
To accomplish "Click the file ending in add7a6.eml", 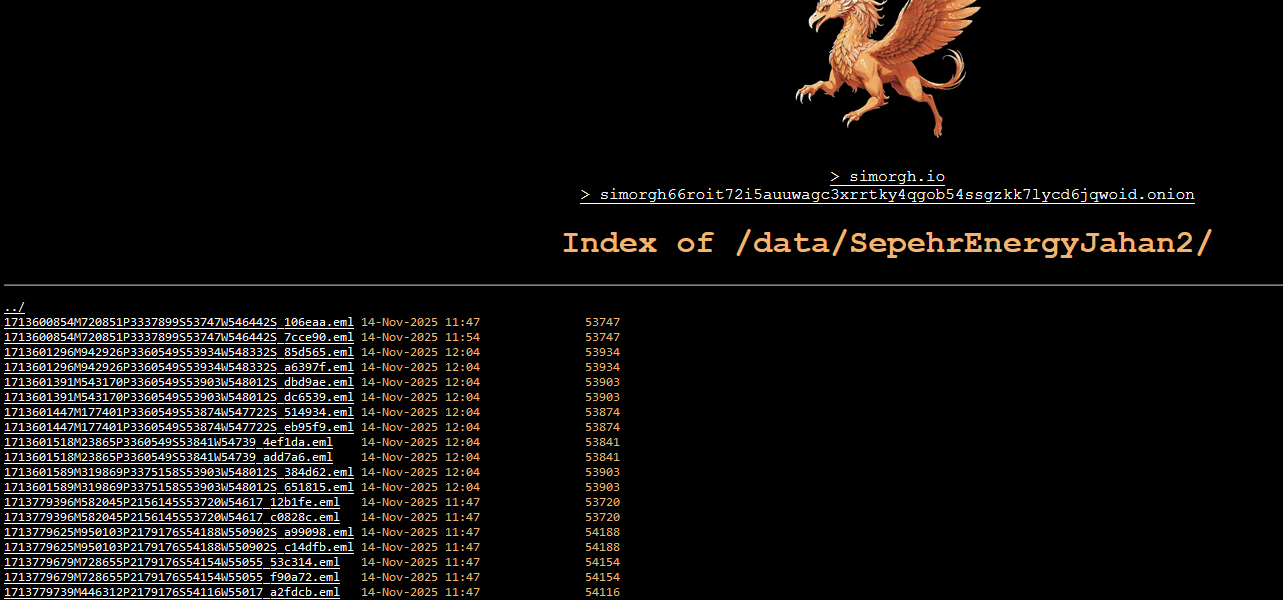I will pyautogui.click(x=168, y=457).
